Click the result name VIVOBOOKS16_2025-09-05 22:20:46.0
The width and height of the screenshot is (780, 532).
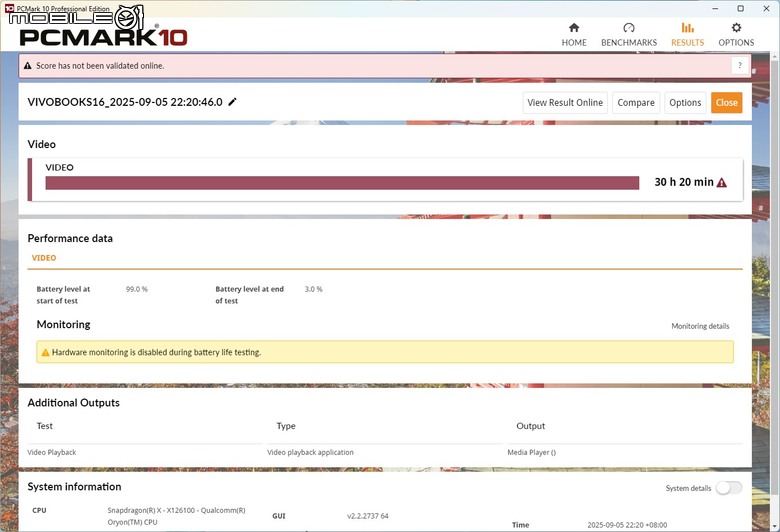point(125,102)
